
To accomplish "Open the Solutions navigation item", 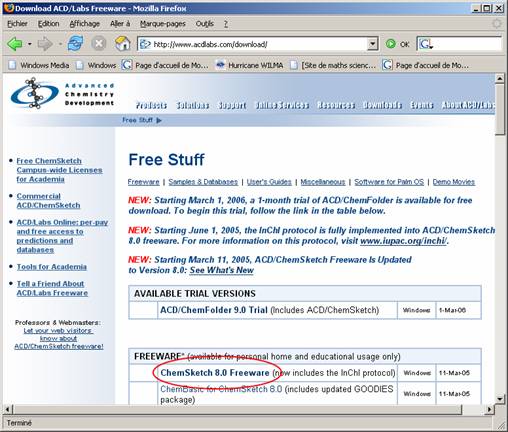I will coord(193,105).
